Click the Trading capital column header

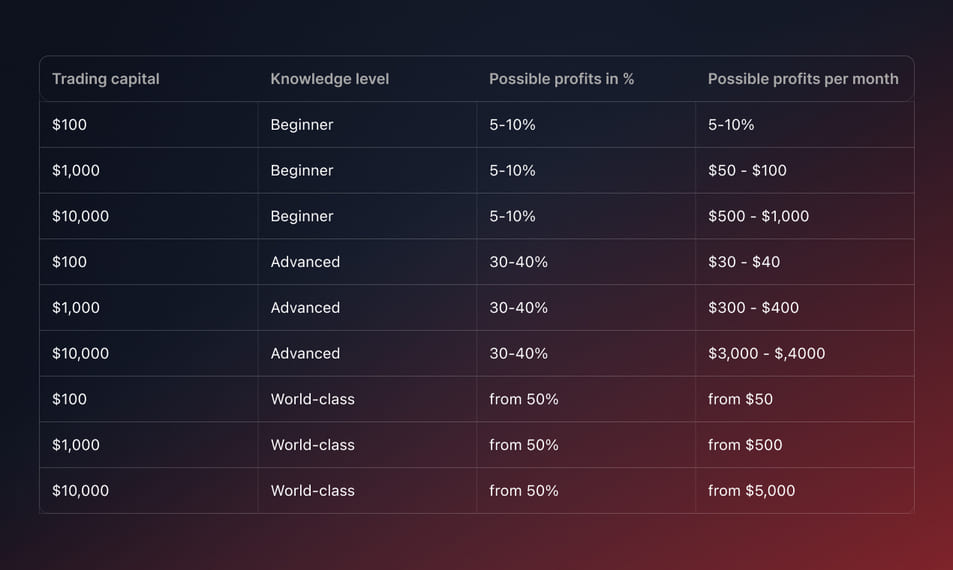coord(106,79)
